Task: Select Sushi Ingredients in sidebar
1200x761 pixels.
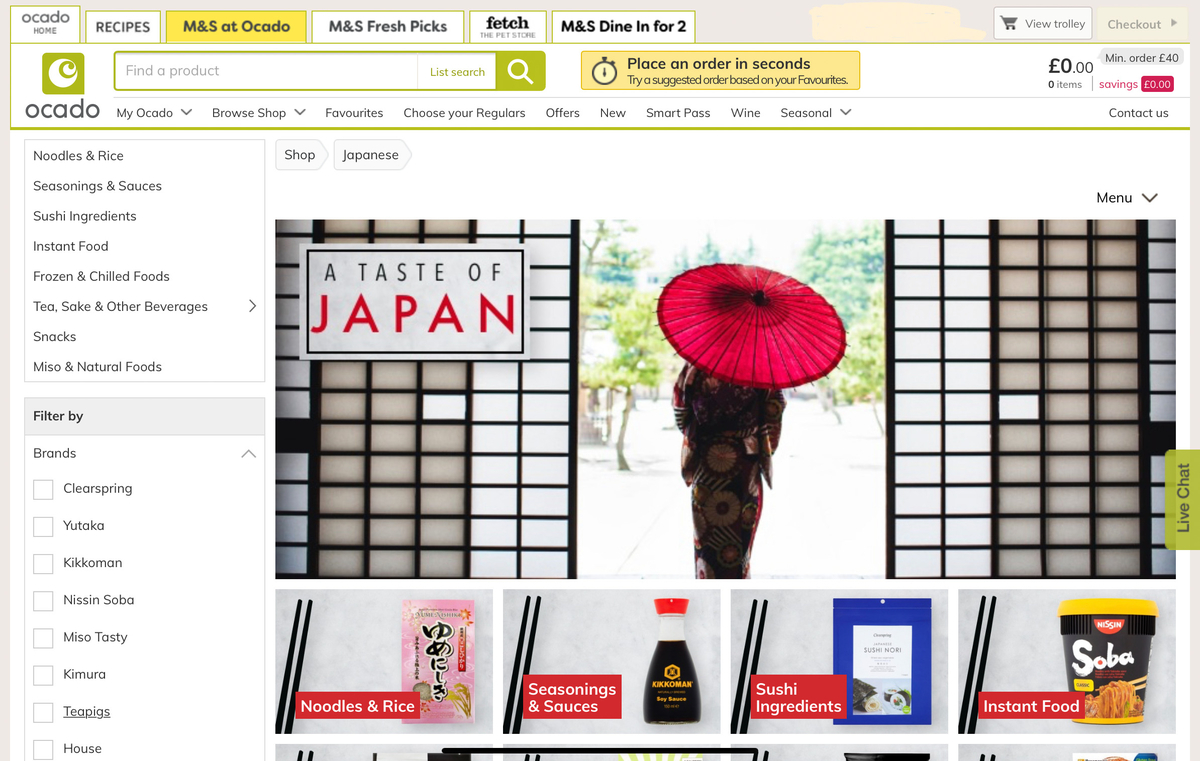Action: (x=85, y=216)
